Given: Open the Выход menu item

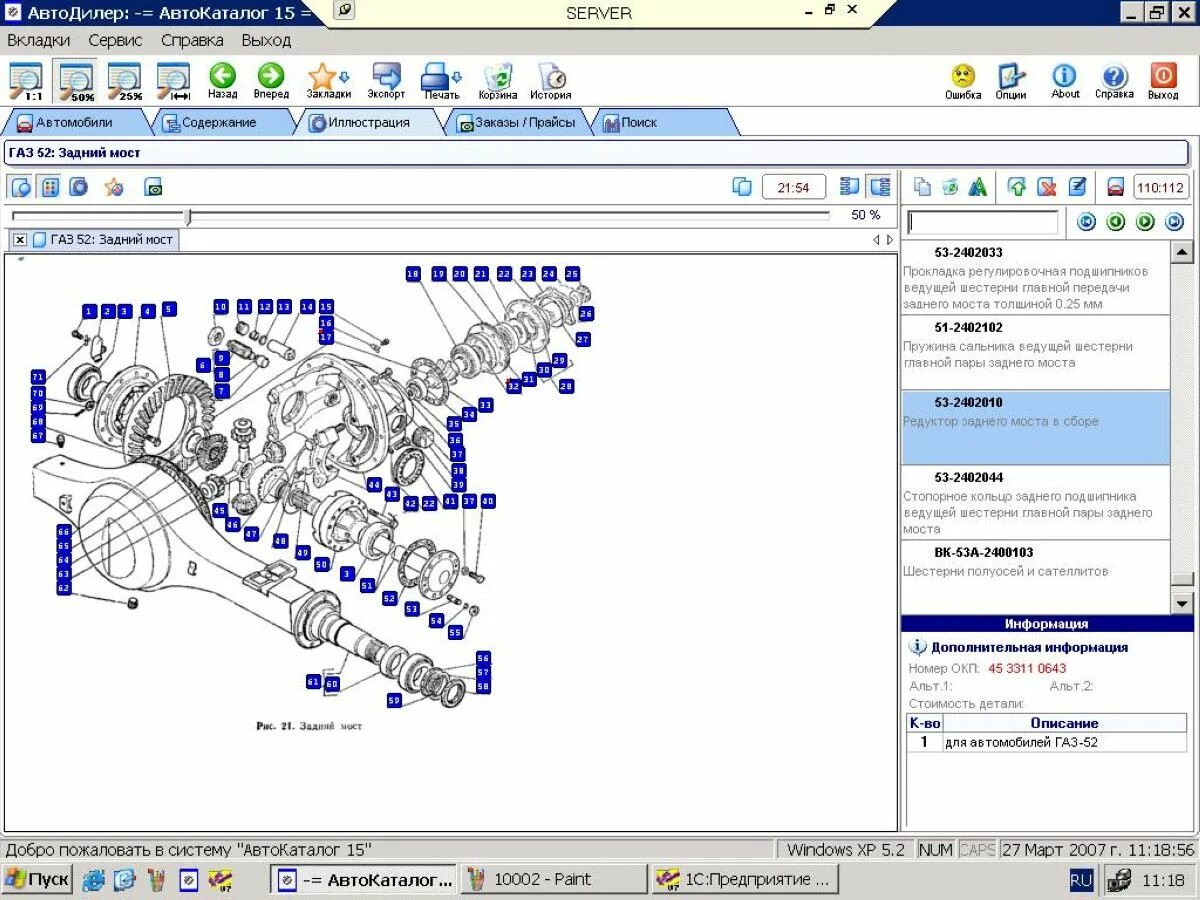Looking at the screenshot, I should click(x=266, y=41).
